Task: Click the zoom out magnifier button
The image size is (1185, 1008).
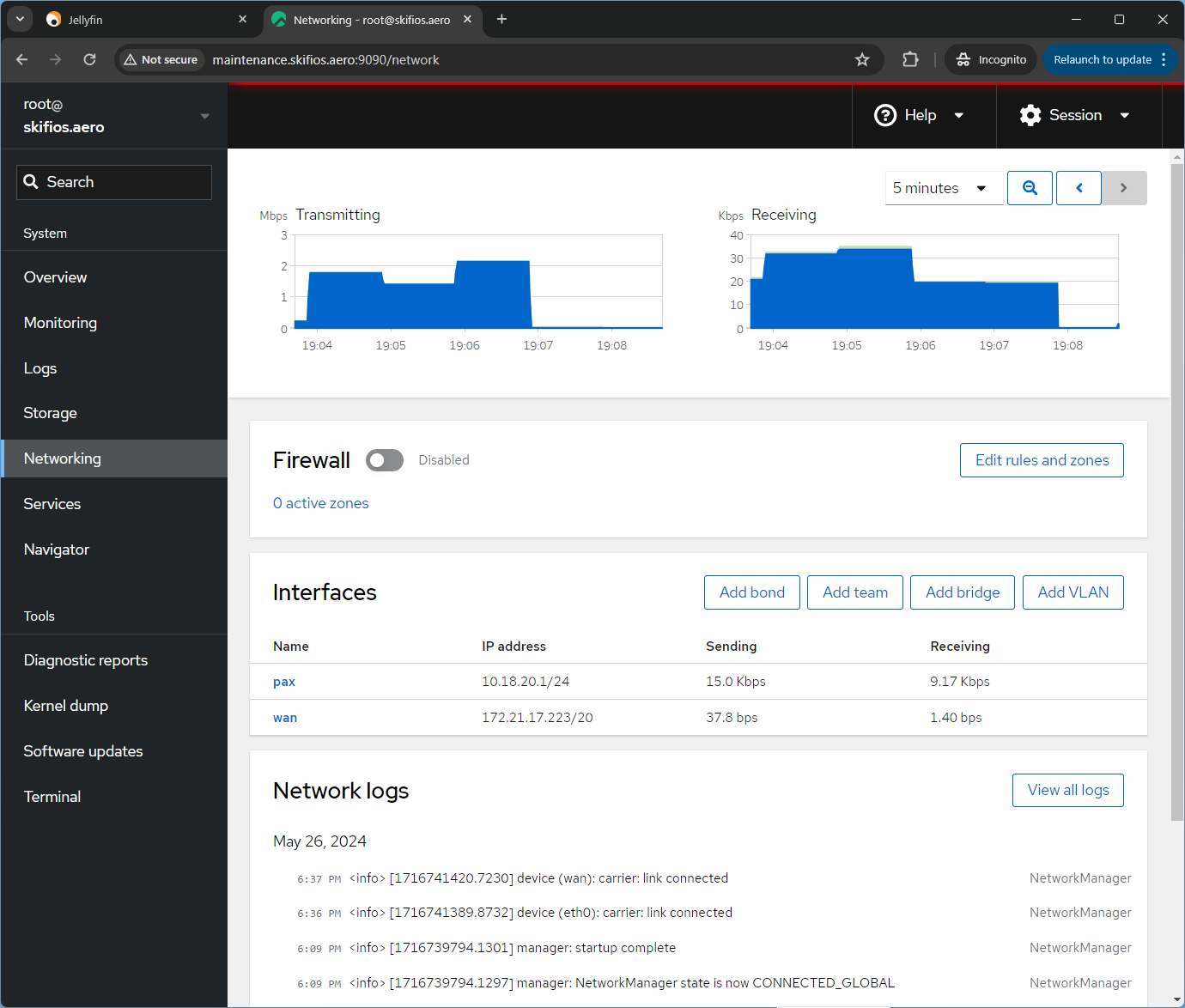Action: [1030, 188]
